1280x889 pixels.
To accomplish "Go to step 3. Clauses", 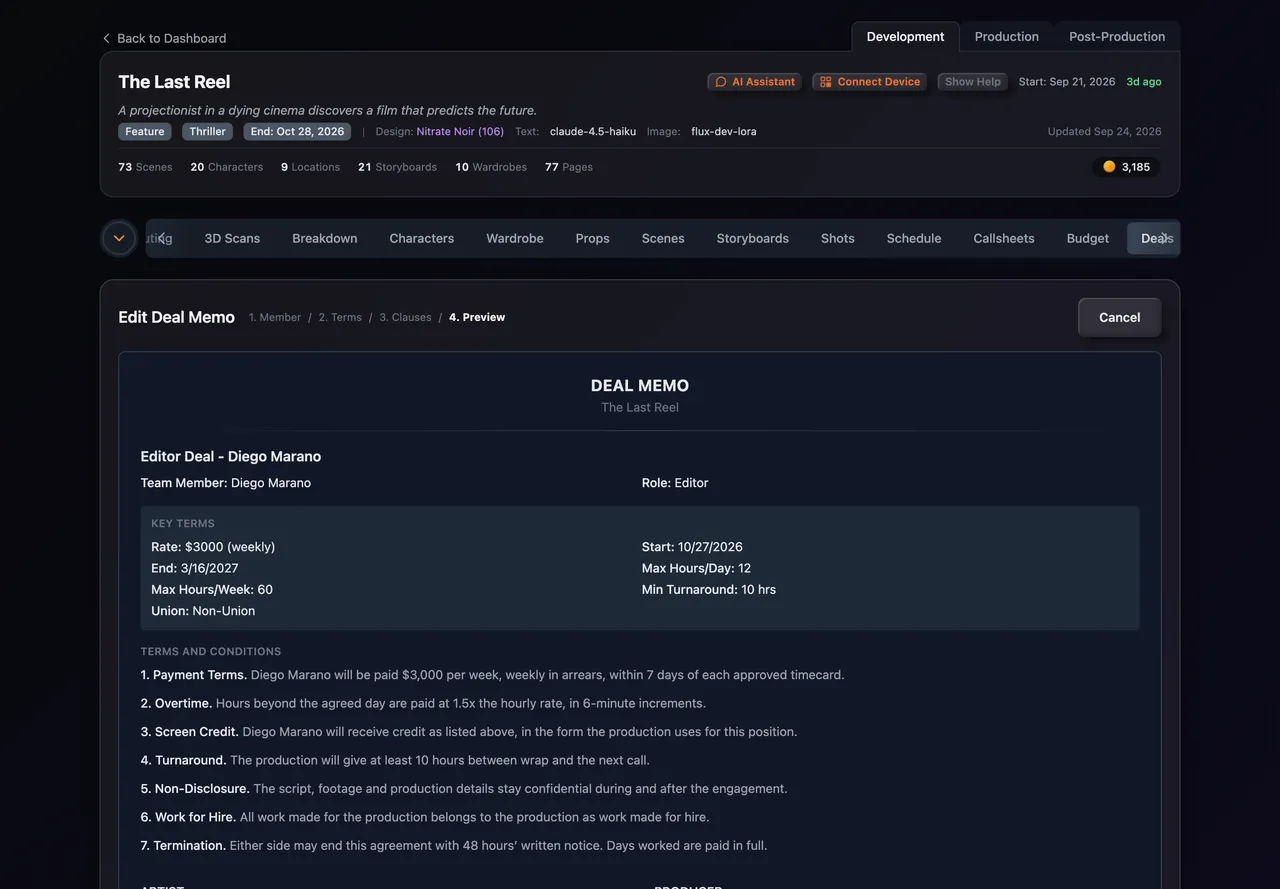I will [x=405, y=317].
